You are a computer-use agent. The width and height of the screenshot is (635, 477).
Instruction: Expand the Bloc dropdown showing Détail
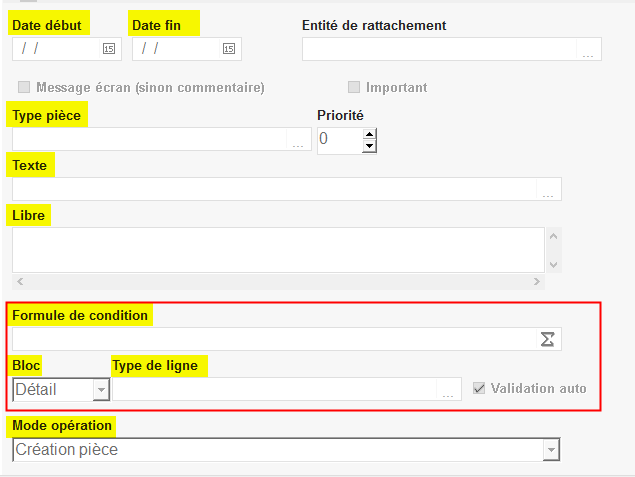100,390
